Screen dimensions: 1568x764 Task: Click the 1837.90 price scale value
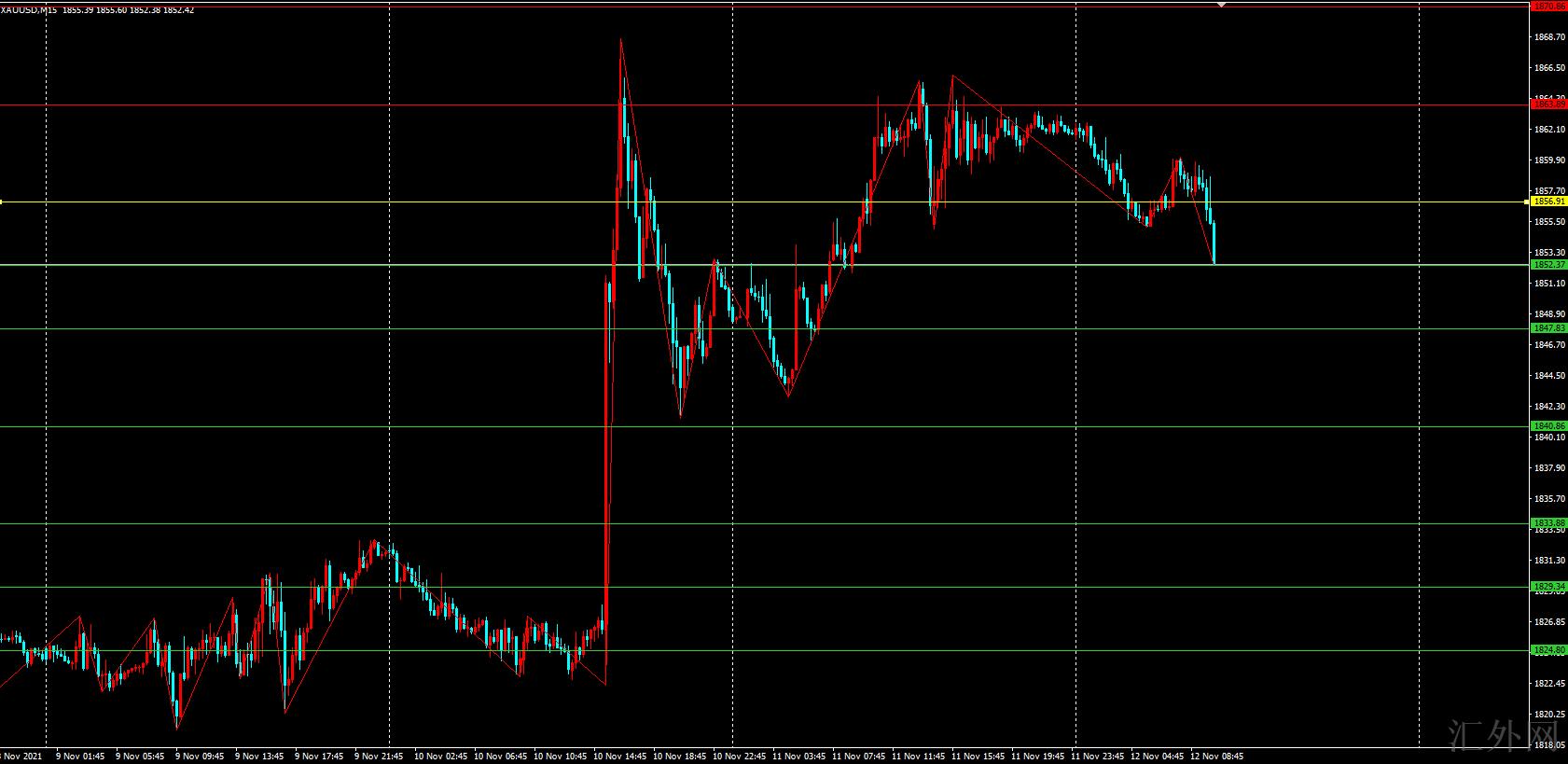tap(1549, 468)
